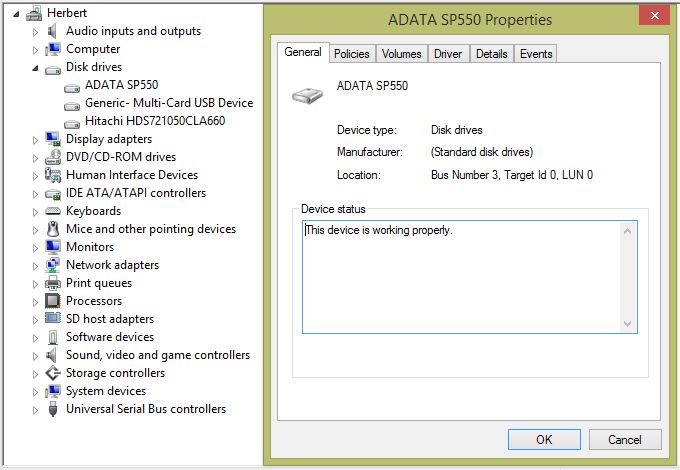Image resolution: width=680 pixels, height=470 pixels.
Task: Select the DVD/CD-ROM drives label
Action: point(121,157)
